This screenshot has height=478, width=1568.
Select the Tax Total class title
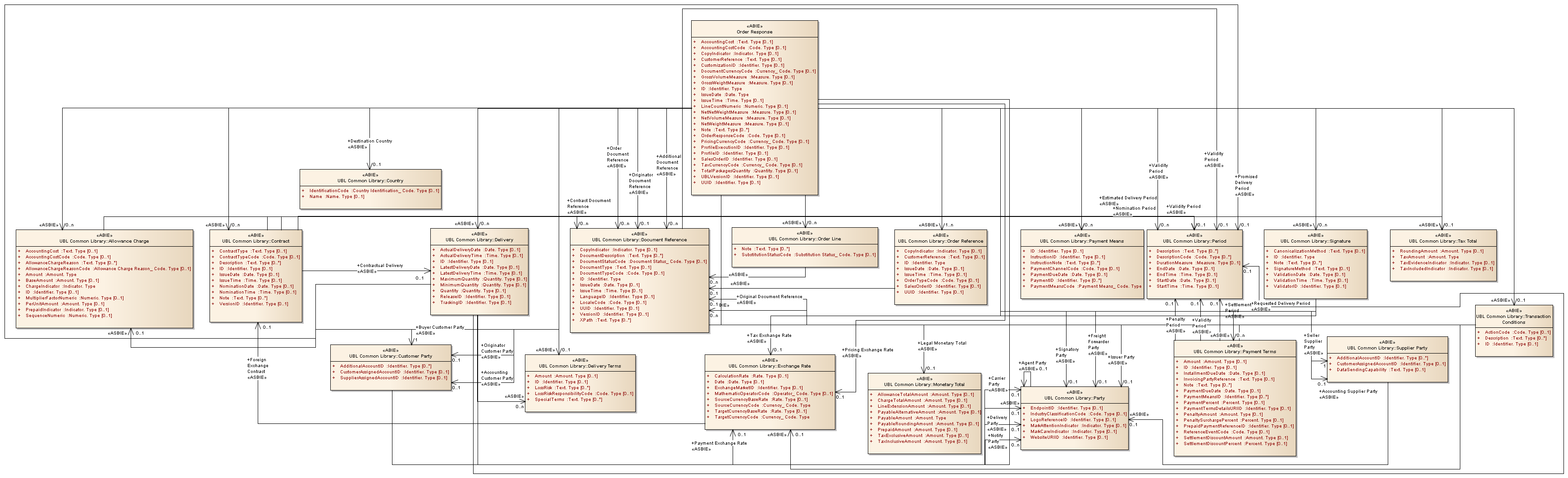(x=1443, y=241)
